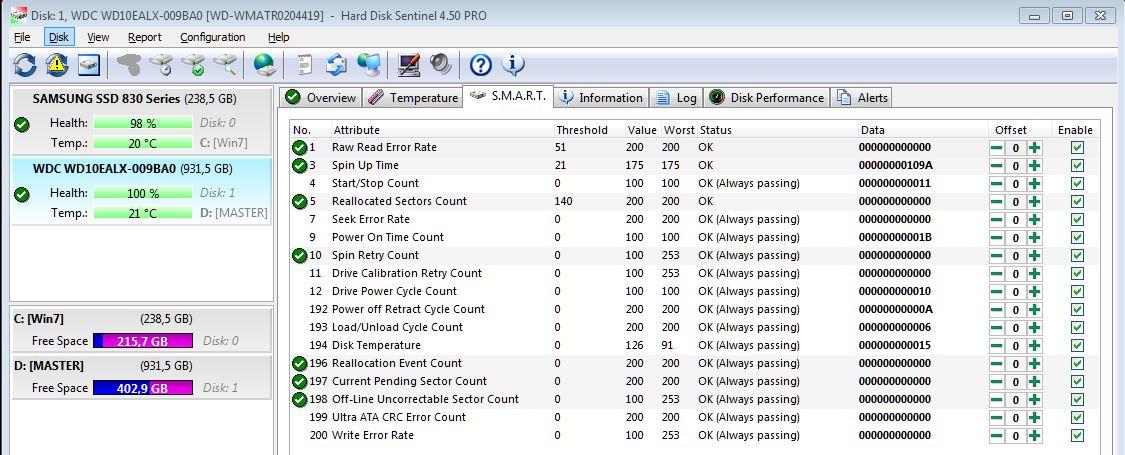Click the Refresh disk data toolbar icon

click(24, 65)
